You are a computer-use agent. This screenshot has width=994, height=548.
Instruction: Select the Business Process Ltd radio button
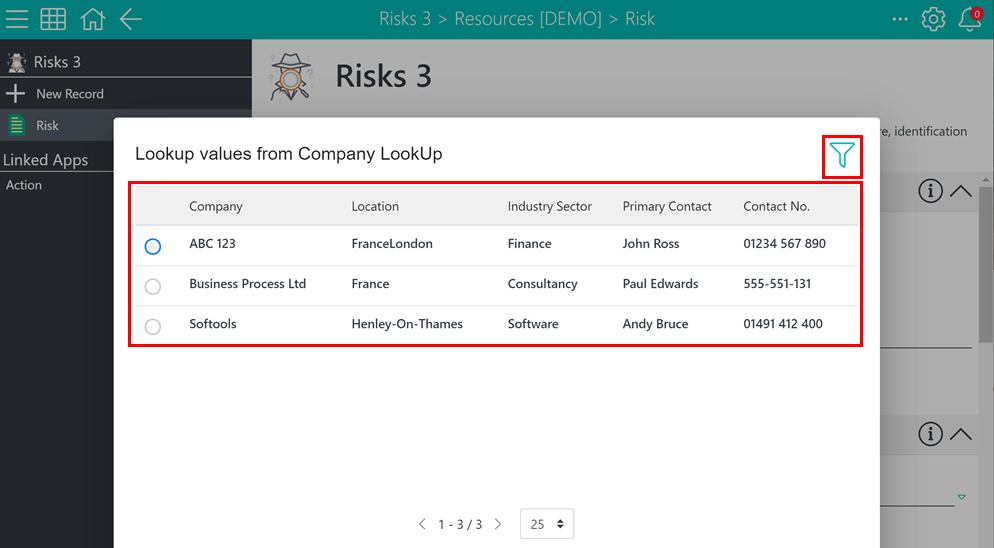pos(153,287)
